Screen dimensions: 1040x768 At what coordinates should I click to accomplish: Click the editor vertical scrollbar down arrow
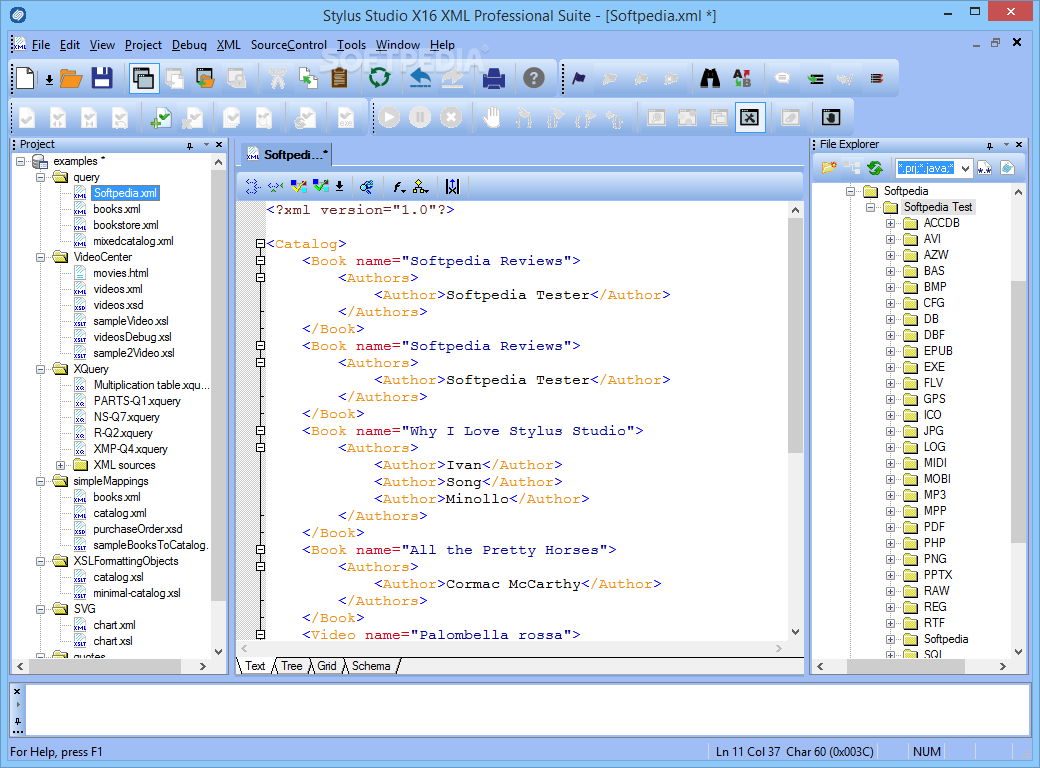(795, 632)
